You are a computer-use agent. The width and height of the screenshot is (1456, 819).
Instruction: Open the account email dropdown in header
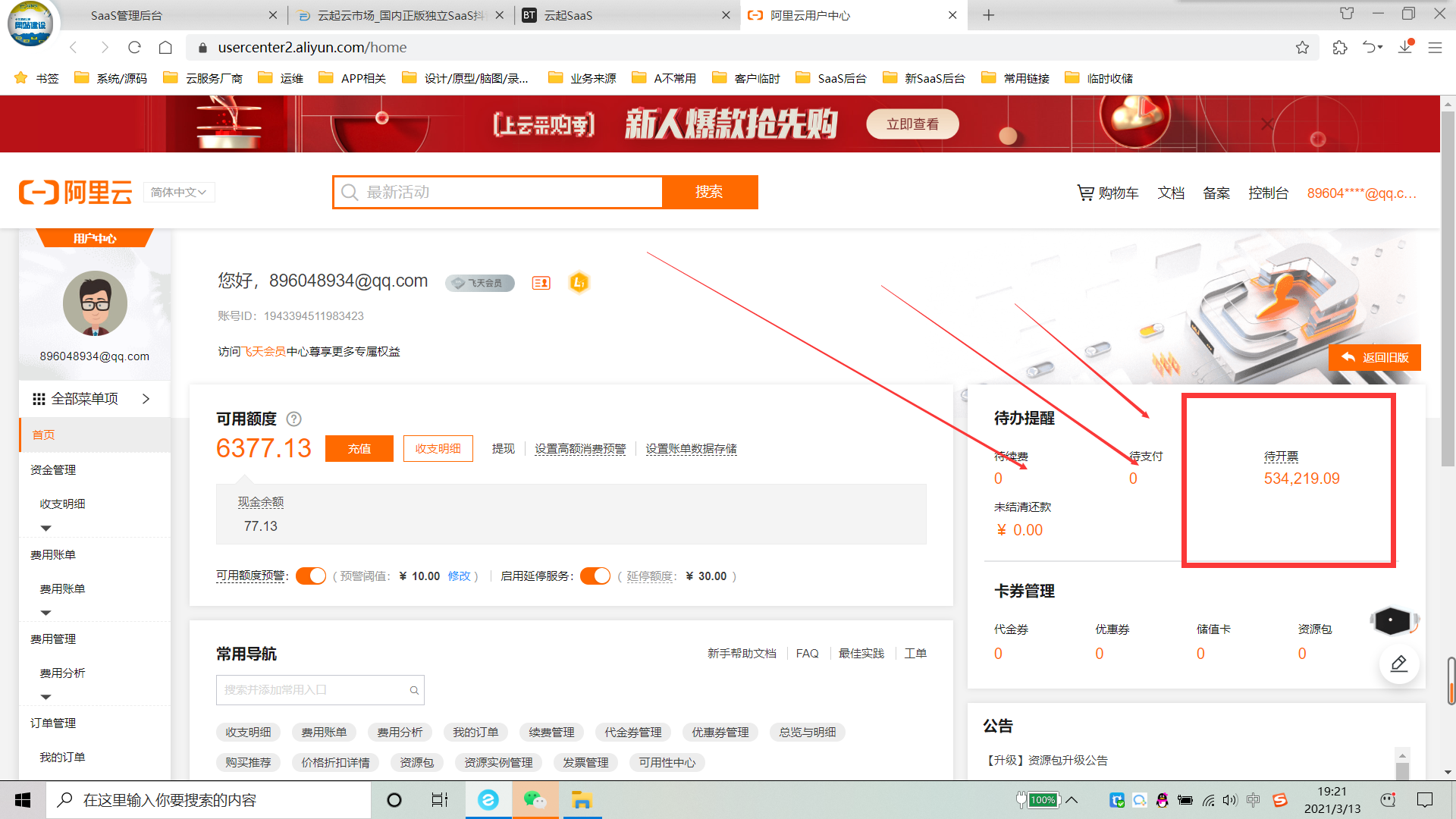click(x=1362, y=193)
